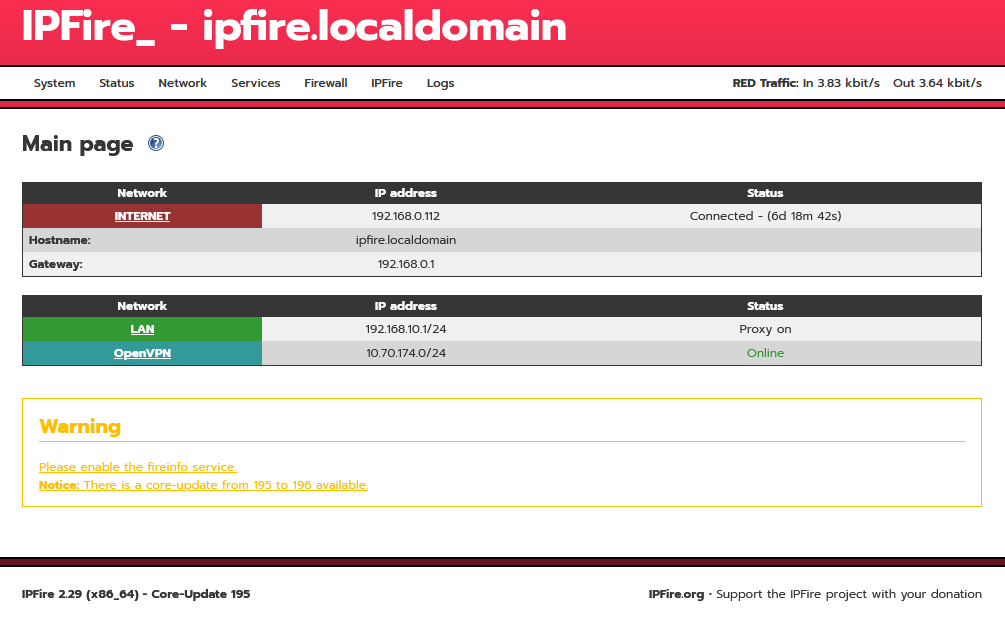This screenshot has height=619, width=1005.
Task: Click the Gateway: row label
Action: tap(56, 264)
